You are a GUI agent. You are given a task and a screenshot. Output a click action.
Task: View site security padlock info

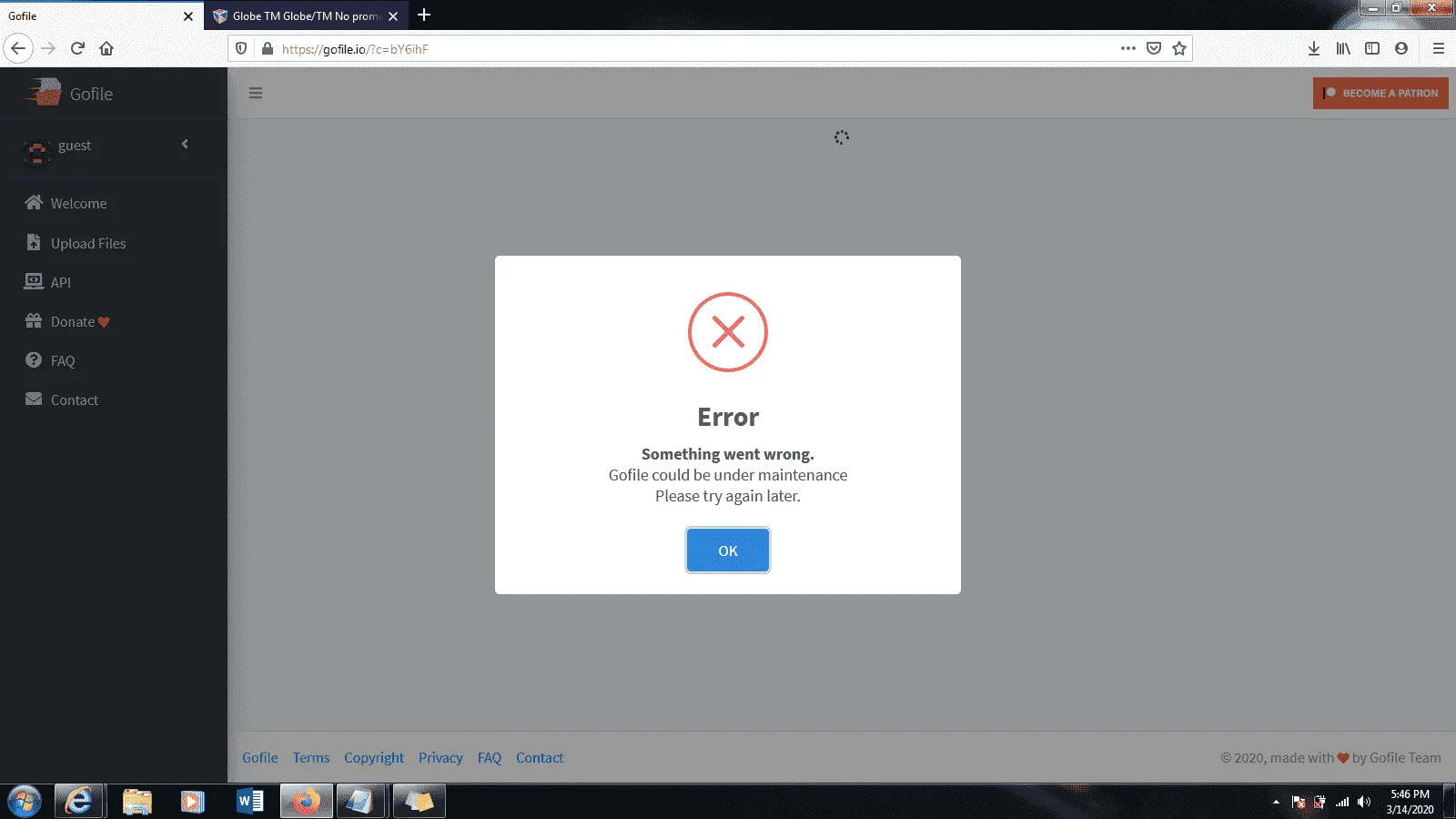pyautogui.click(x=267, y=49)
